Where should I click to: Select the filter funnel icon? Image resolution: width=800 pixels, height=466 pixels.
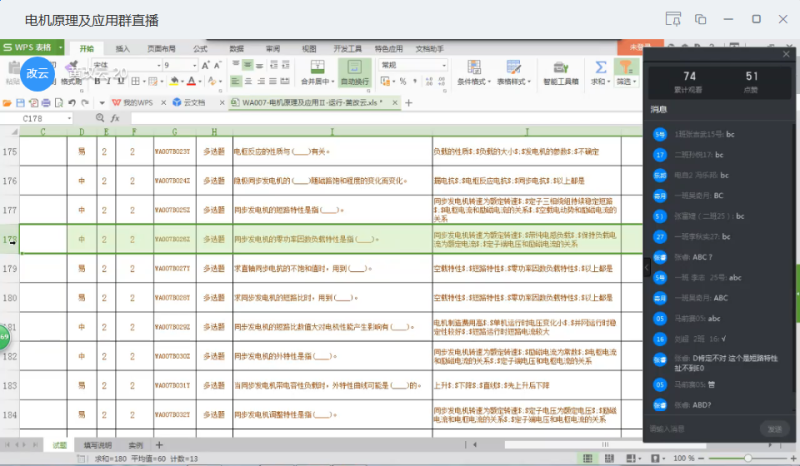626,67
